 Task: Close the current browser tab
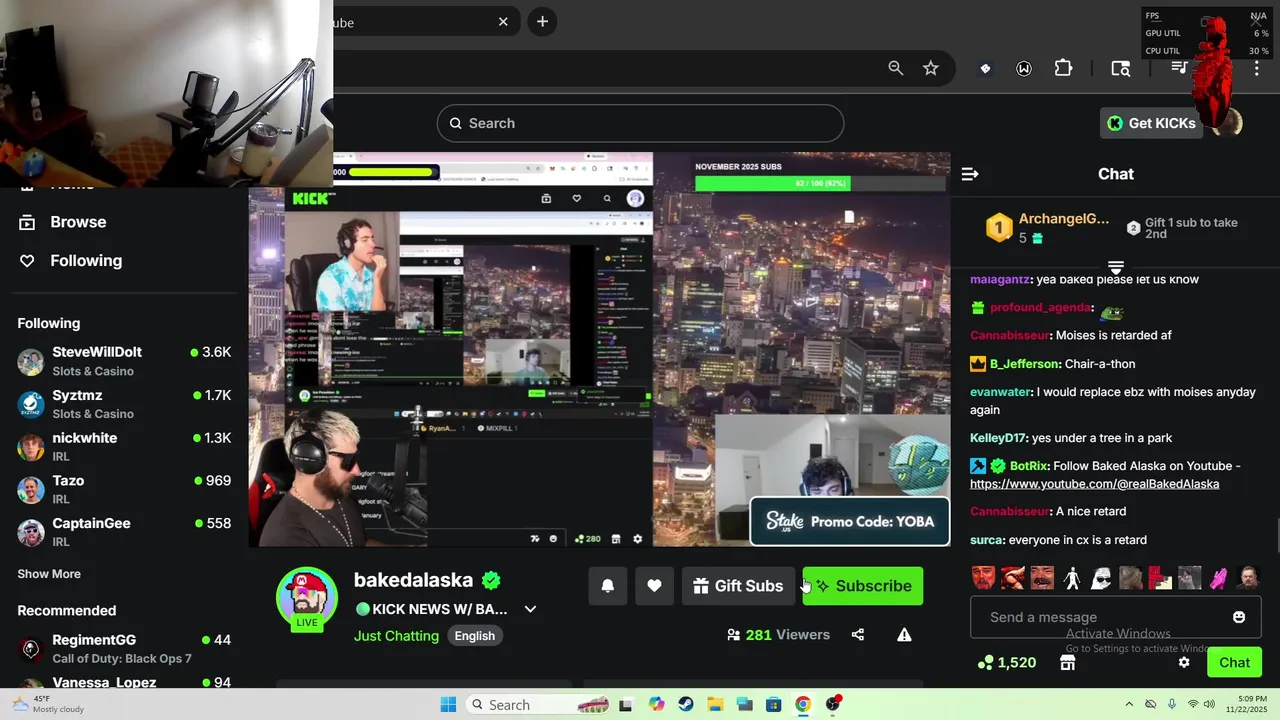503,22
